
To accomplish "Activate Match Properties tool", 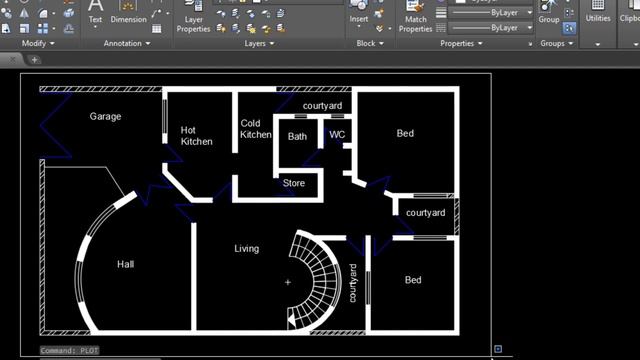I will [416, 16].
